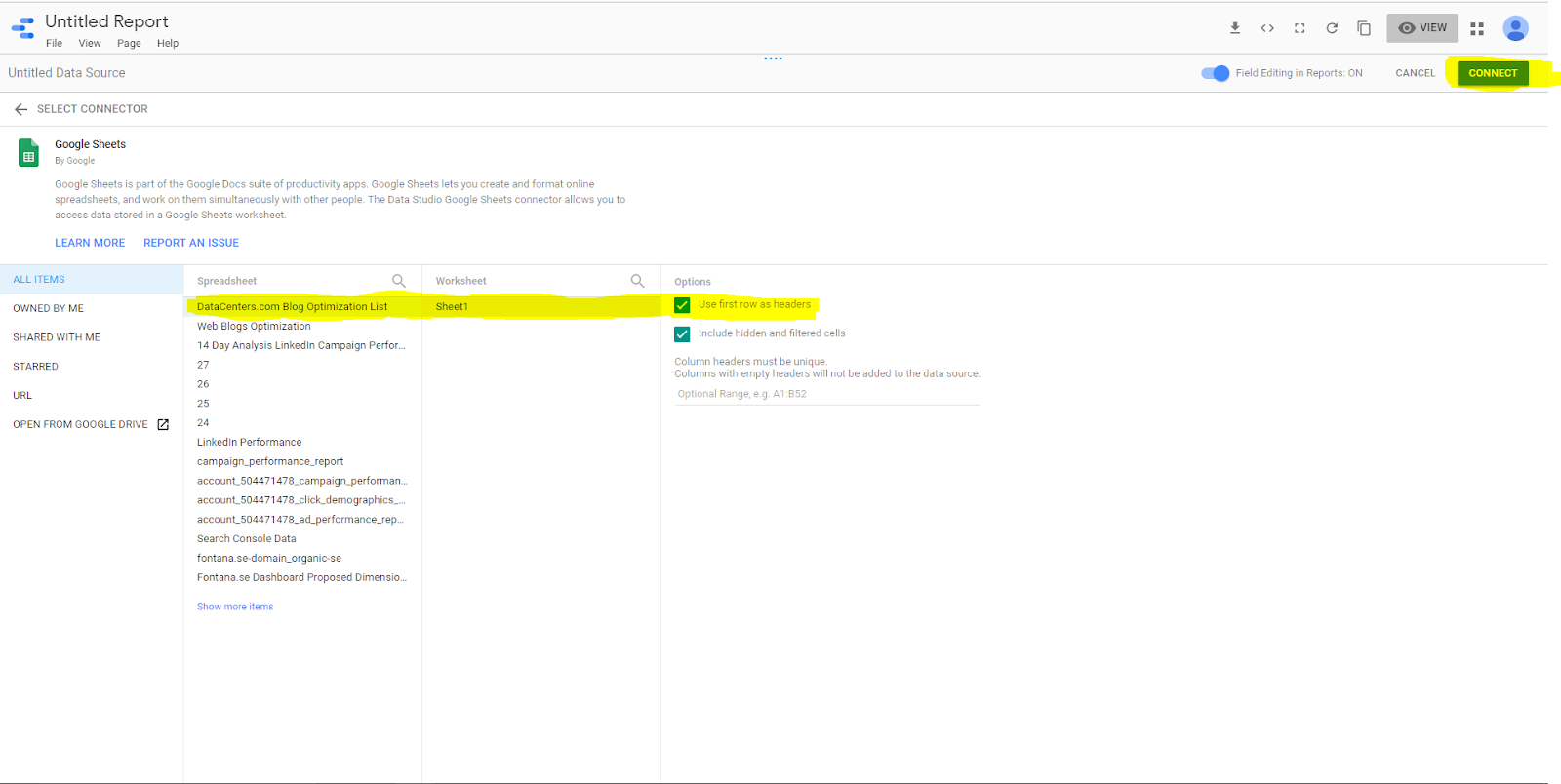Viewport: 1561px width, 784px height.
Task: Refresh data with the reload icon
Action: (1332, 28)
